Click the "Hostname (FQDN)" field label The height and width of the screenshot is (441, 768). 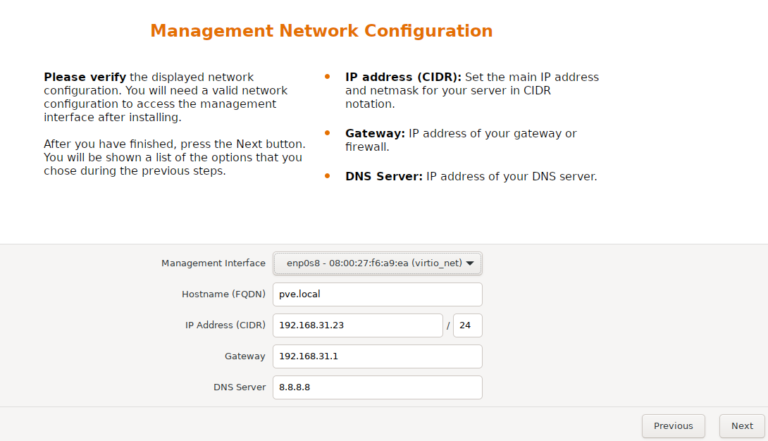click(223, 294)
